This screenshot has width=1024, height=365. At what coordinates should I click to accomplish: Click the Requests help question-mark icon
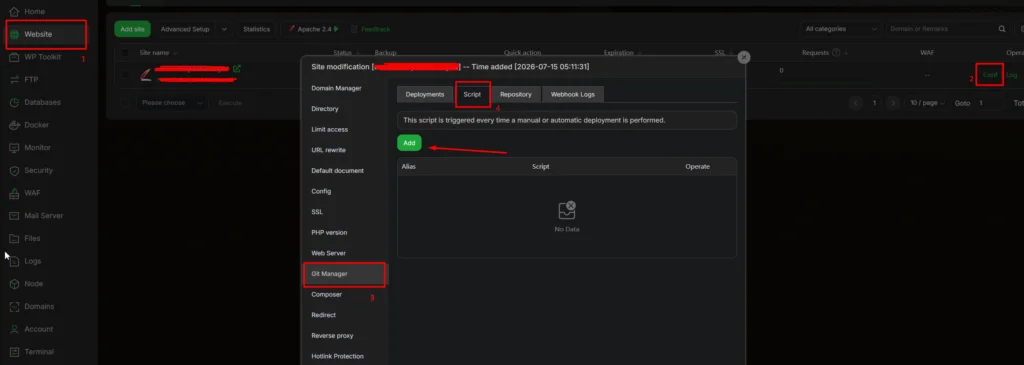[836, 52]
